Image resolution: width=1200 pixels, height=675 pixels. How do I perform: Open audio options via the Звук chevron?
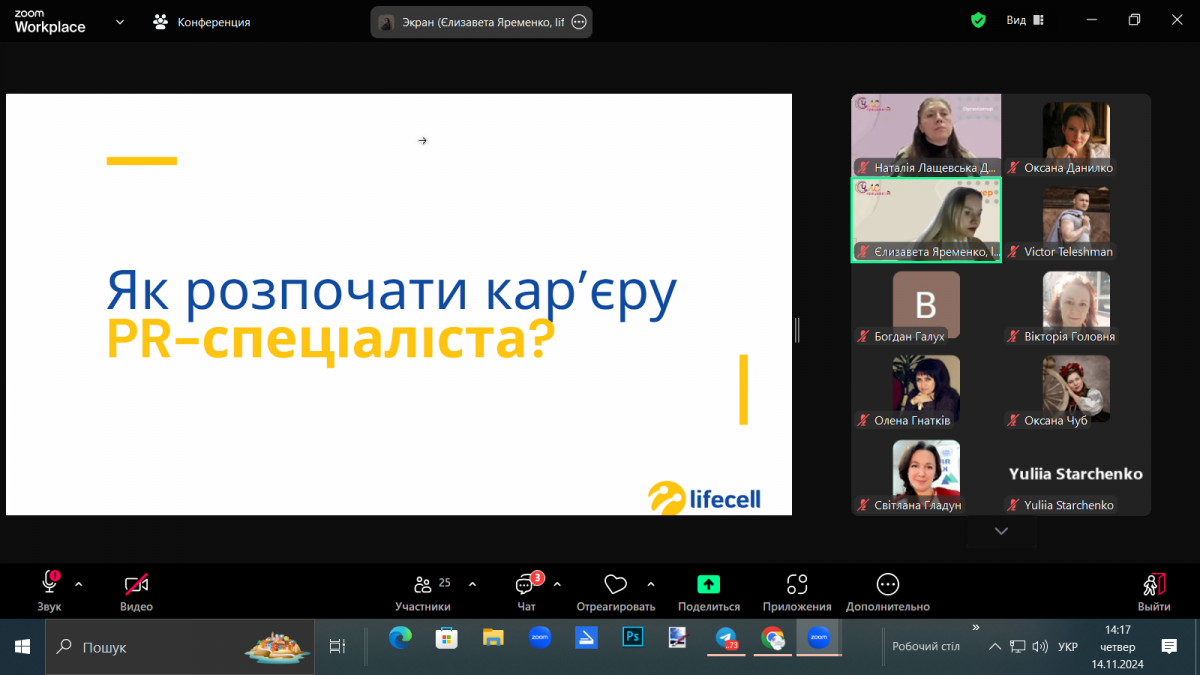pyautogui.click(x=78, y=584)
